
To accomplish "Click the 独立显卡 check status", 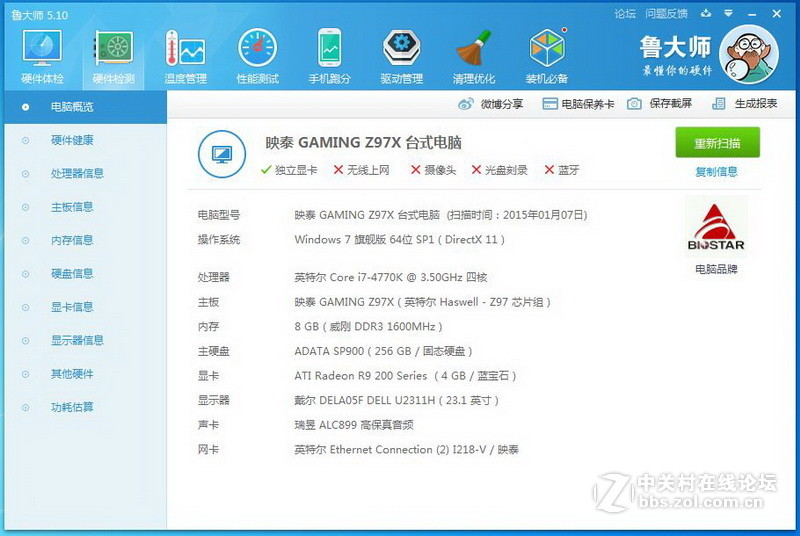I will 288,170.
